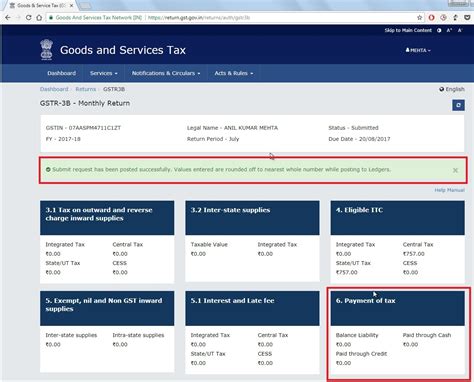
Task: Open the MEHTA user profile dropdown
Action: [x=418, y=50]
